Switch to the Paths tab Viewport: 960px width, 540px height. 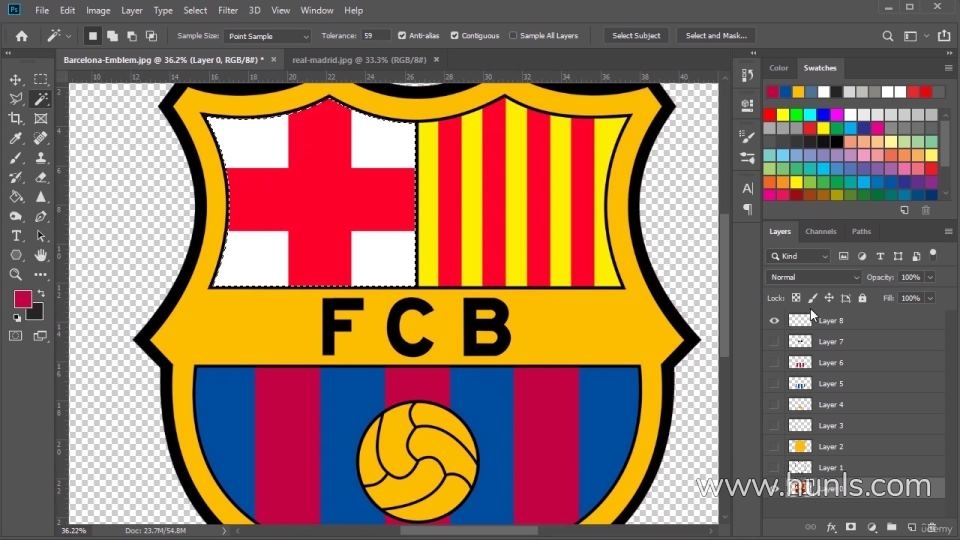tap(861, 231)
